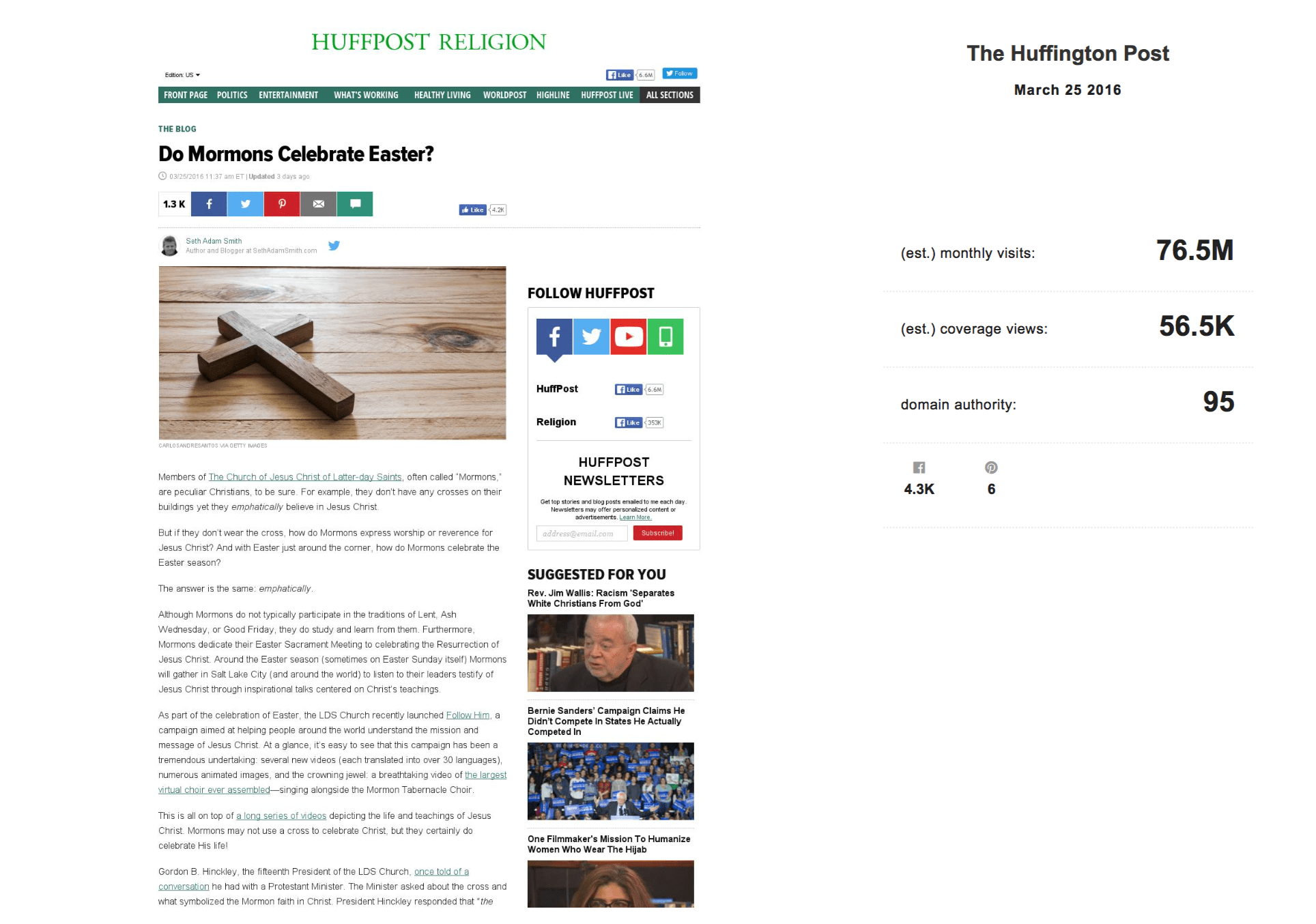Select the green mobile phone icon in Follow HuffPost
This screenshot has width=1316, height=924.
coord(666,336)
